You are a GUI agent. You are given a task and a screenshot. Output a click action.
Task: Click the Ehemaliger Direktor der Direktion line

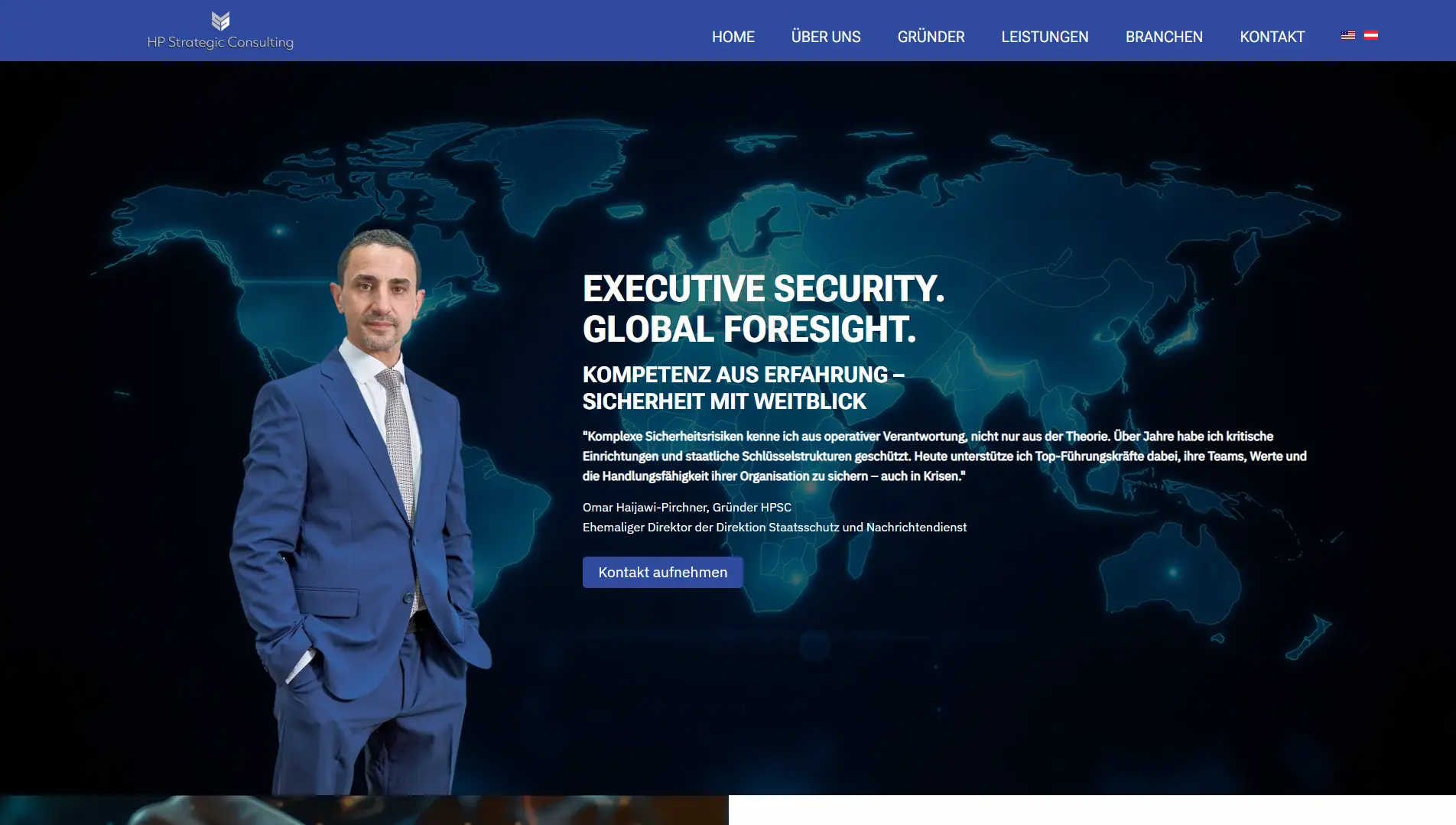775,527
